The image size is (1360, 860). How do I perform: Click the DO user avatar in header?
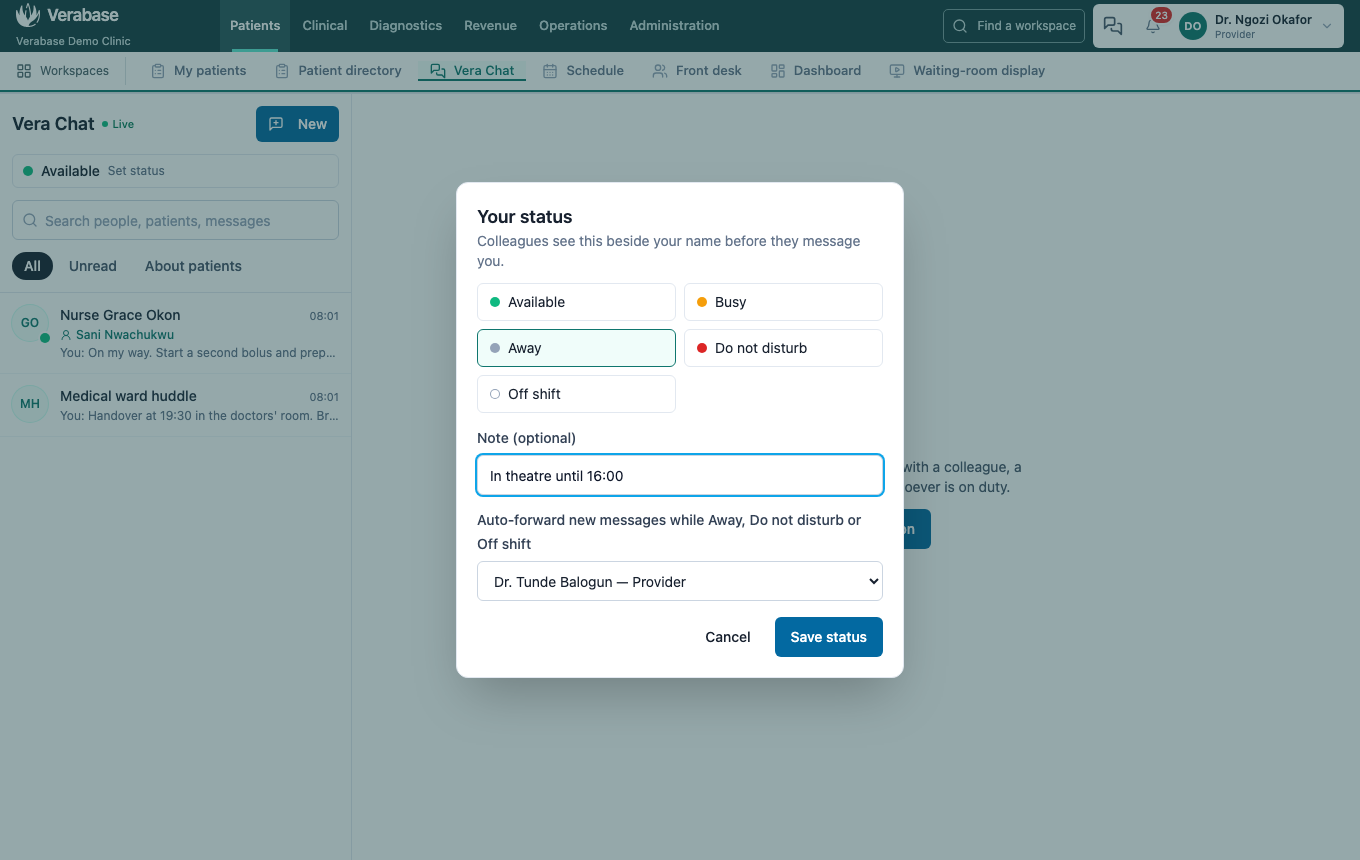point(1193,26)
